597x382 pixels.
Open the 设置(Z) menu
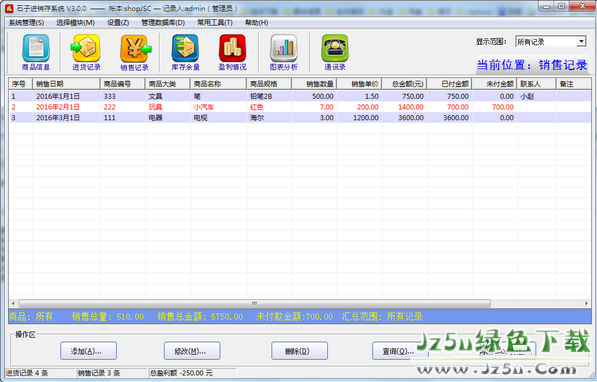[x=118, y=23]
